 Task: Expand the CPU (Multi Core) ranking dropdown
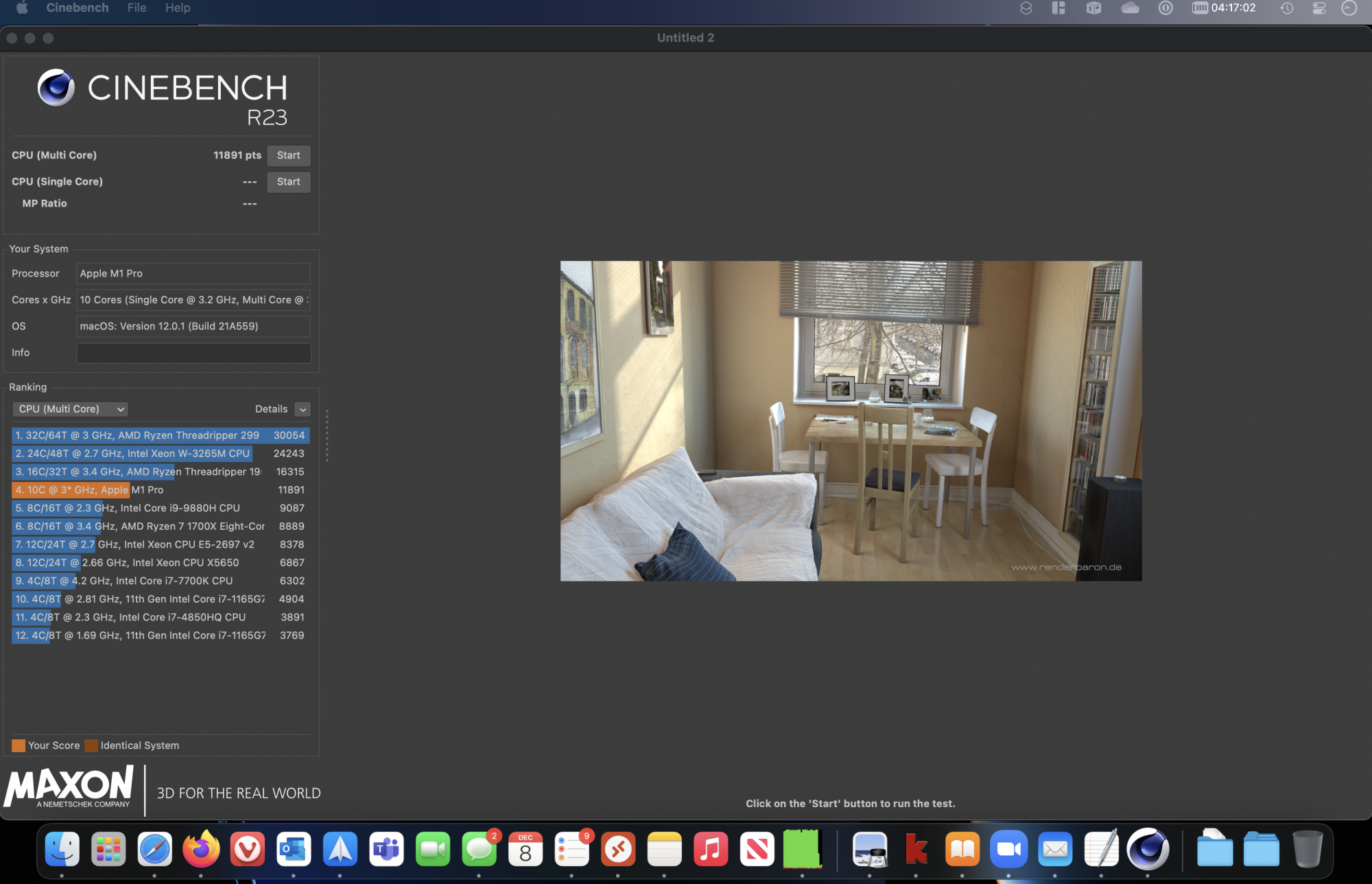[x=71, y=409]
